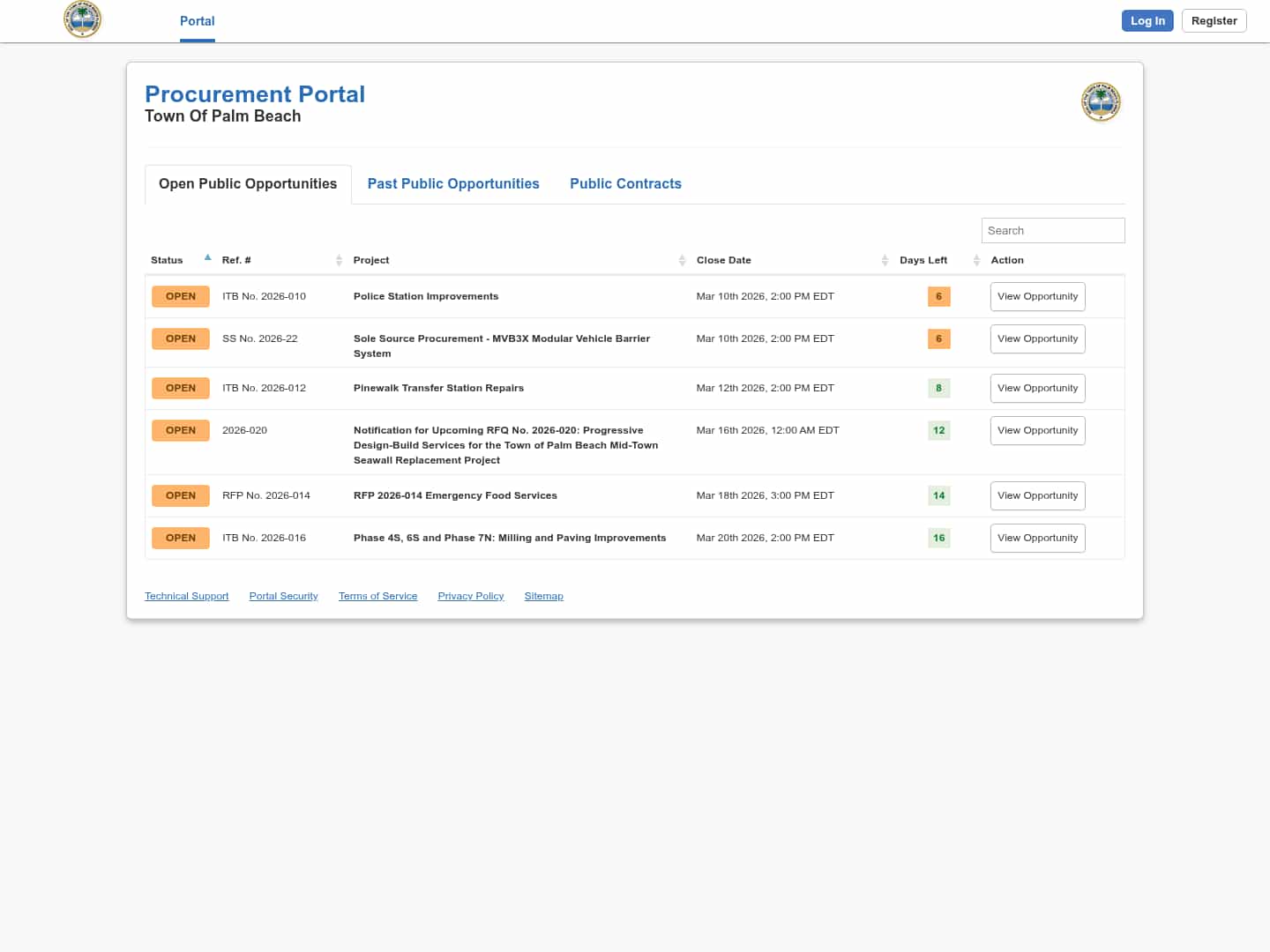Sort by Project column header arrows
This screenshot has width=1270, height=952.
[682, 260]
